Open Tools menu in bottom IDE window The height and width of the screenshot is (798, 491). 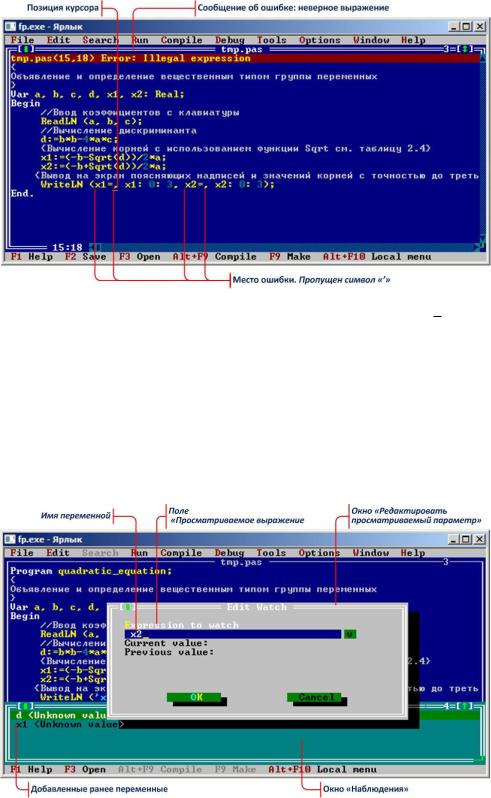click(271, 553)
